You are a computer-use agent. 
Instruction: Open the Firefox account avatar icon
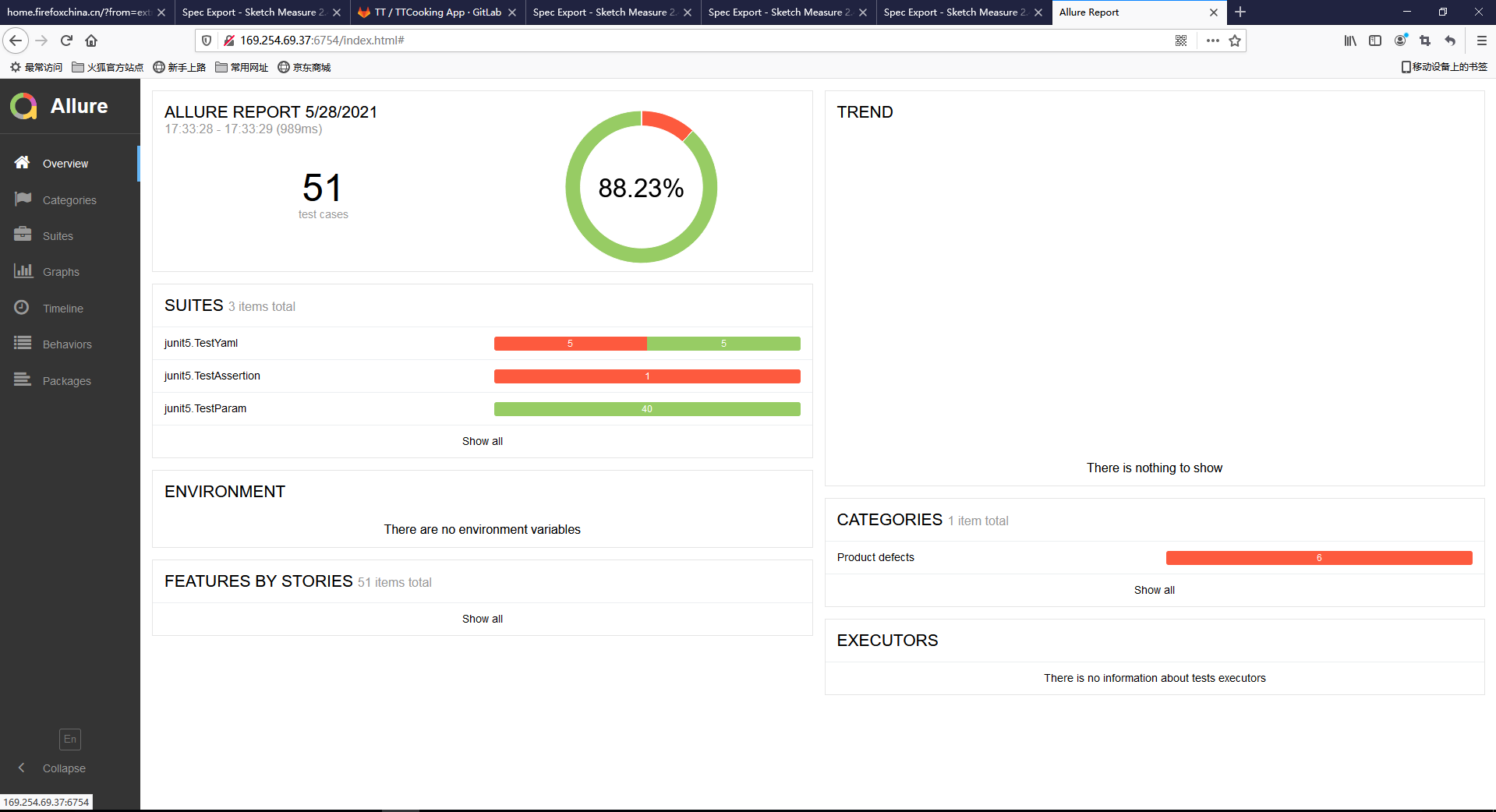[x=1401, y=41]
